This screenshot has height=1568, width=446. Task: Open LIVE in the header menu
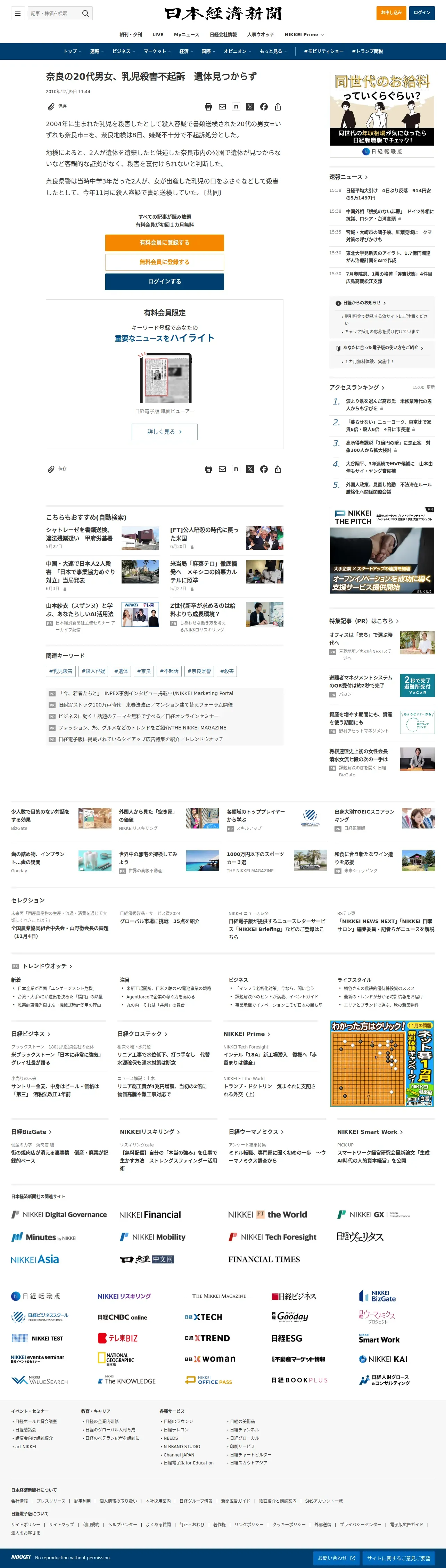158,35
